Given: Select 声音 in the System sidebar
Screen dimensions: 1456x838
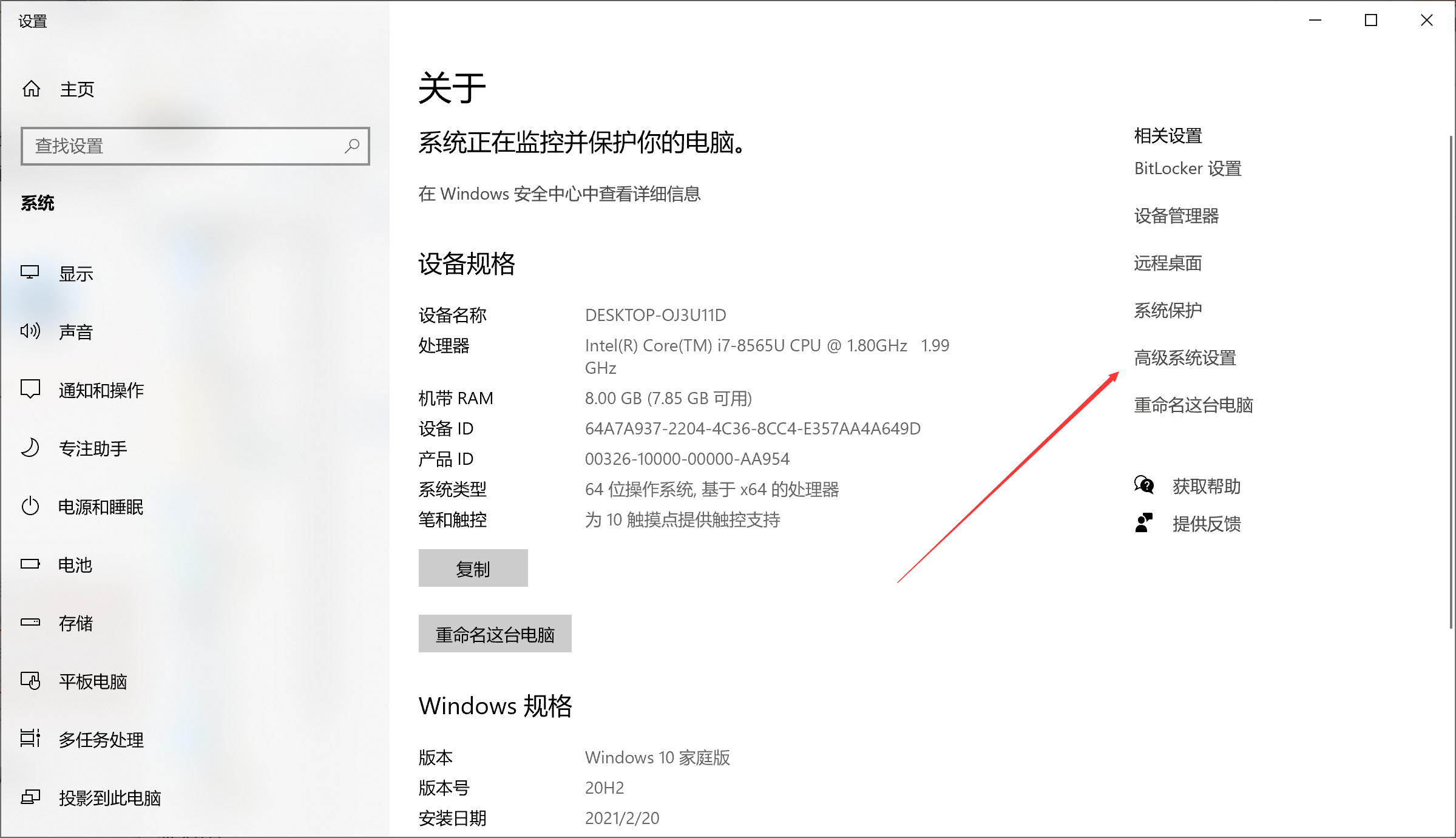Looking at the screenshot, I should [76, 331].
